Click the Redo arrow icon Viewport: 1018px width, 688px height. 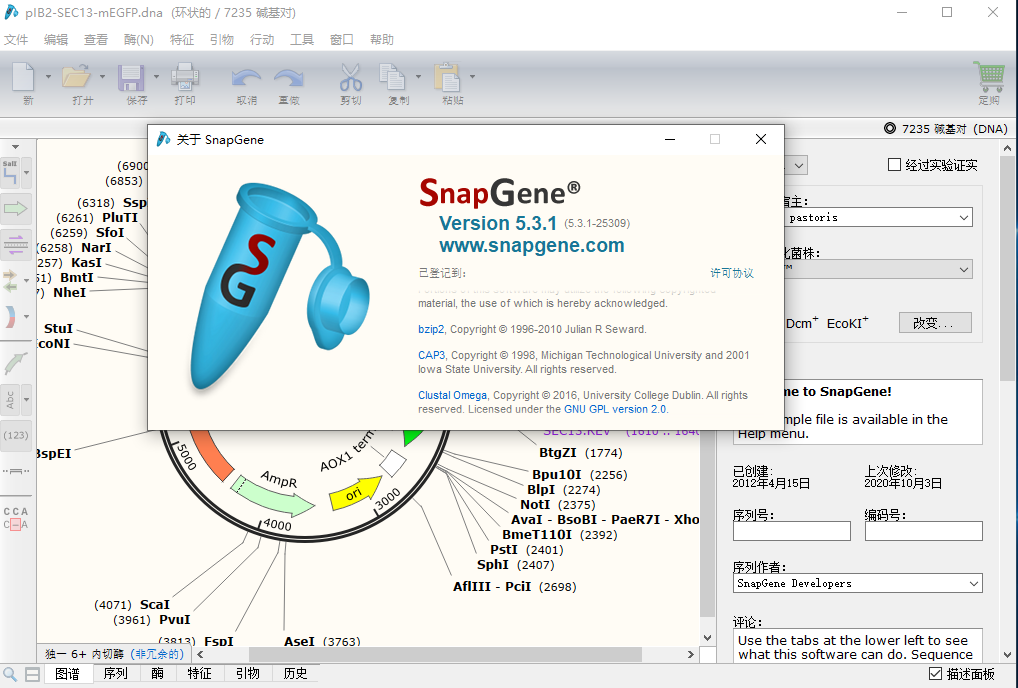coord(289,79)
